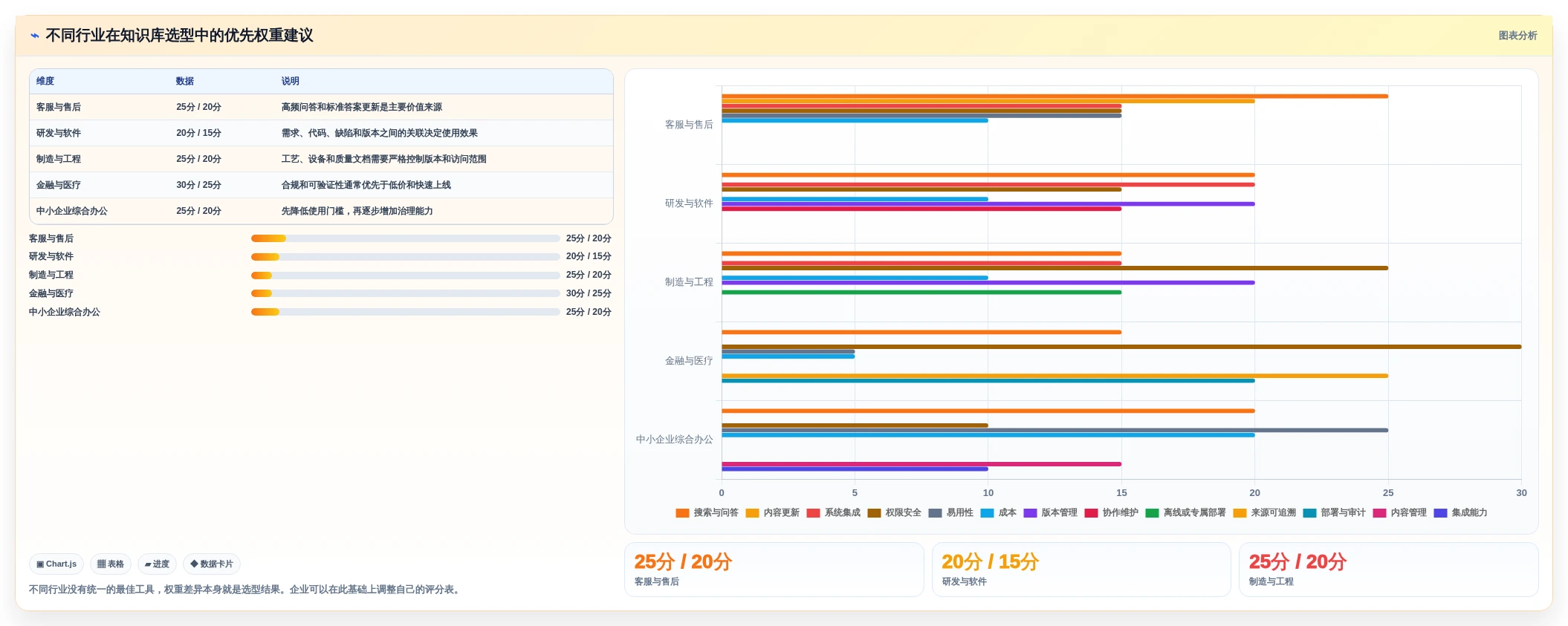
Task: Click the Chart.js tag chip
Action: point(56,564)
